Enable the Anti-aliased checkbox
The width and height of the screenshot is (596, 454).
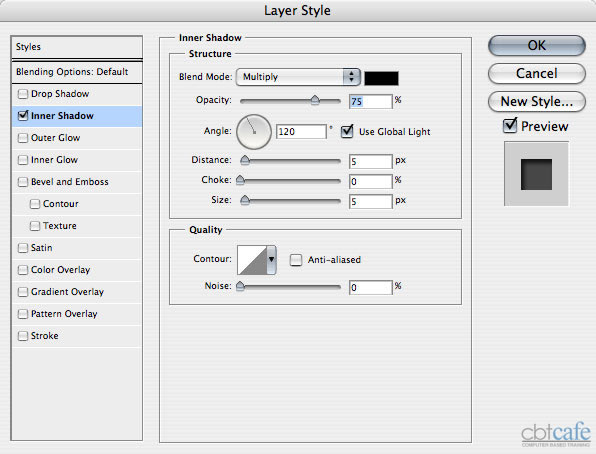tap(296, 260)
